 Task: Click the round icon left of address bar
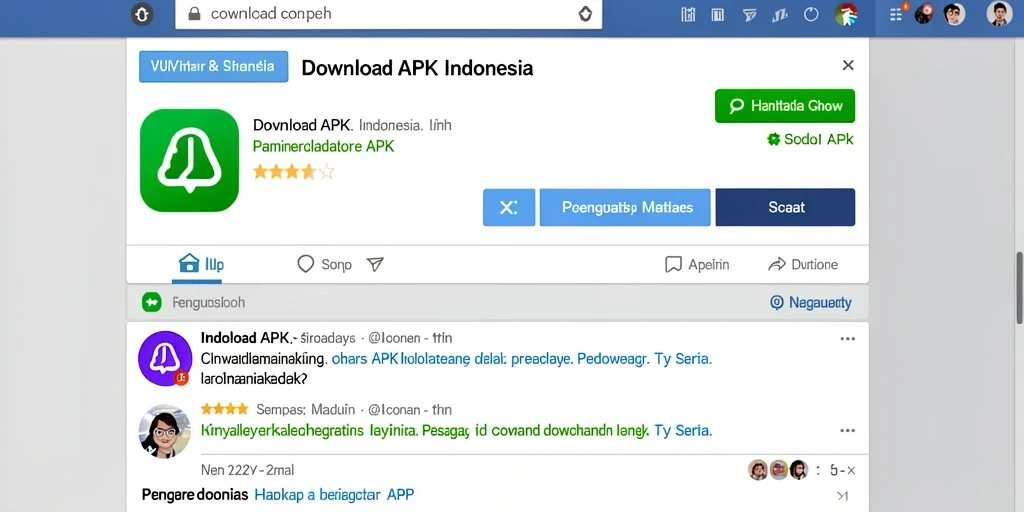click(142, 14)
